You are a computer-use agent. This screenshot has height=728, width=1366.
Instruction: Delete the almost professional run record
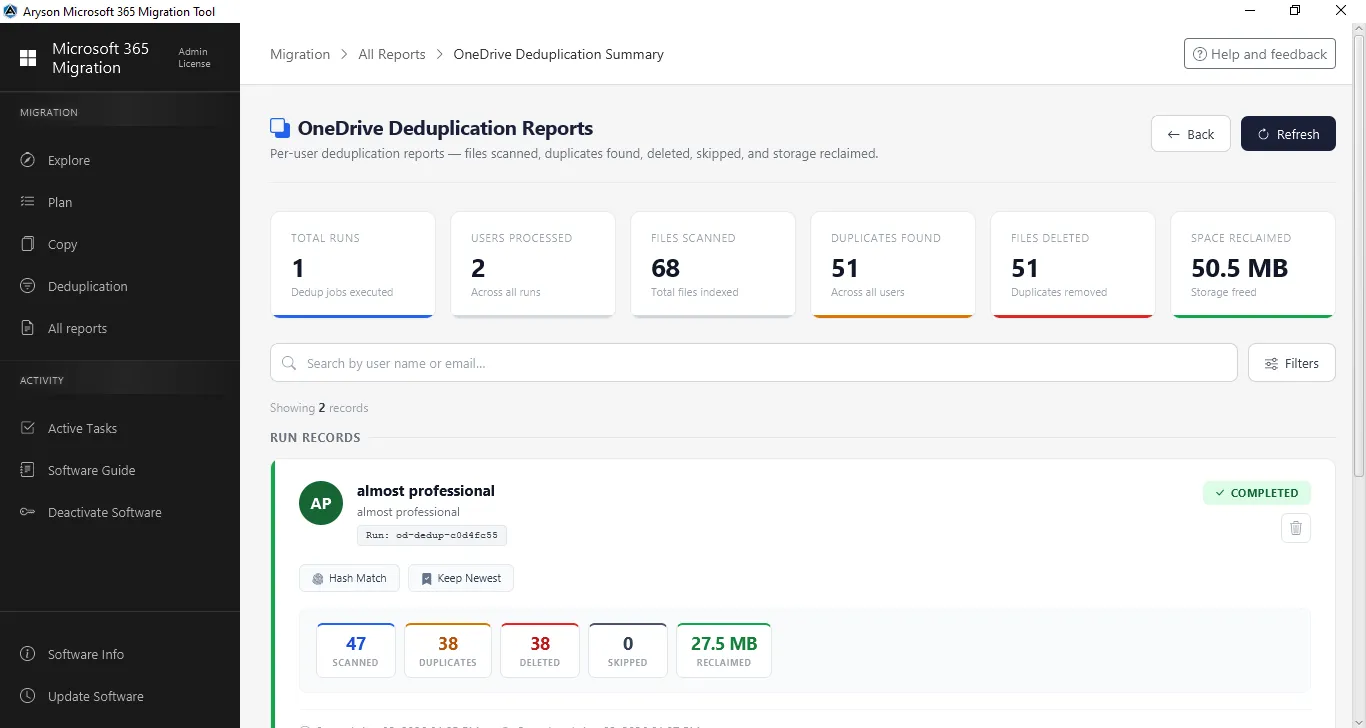tap(1296, 528)
